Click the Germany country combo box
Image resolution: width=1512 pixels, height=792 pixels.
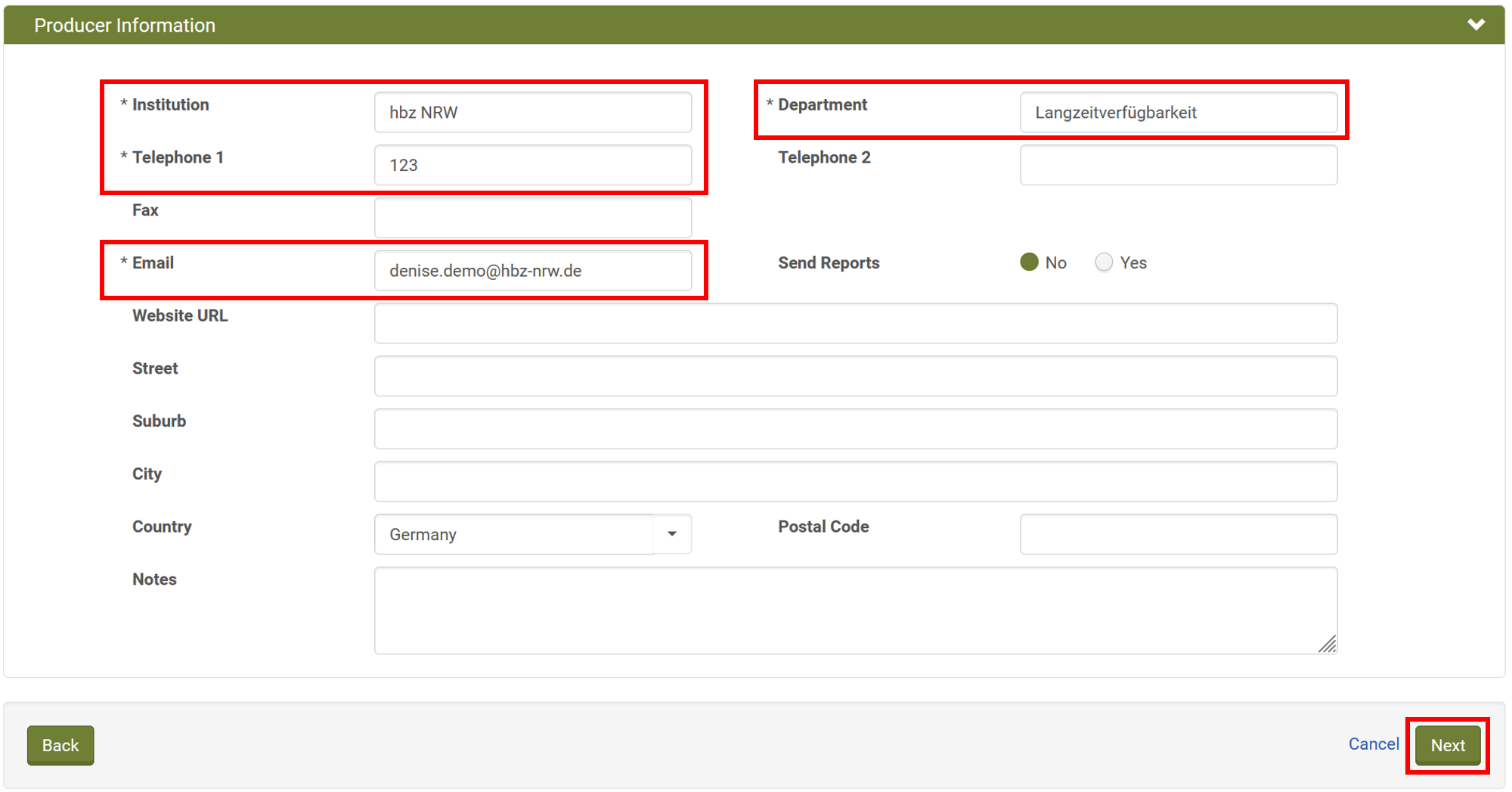pos(514,534)
